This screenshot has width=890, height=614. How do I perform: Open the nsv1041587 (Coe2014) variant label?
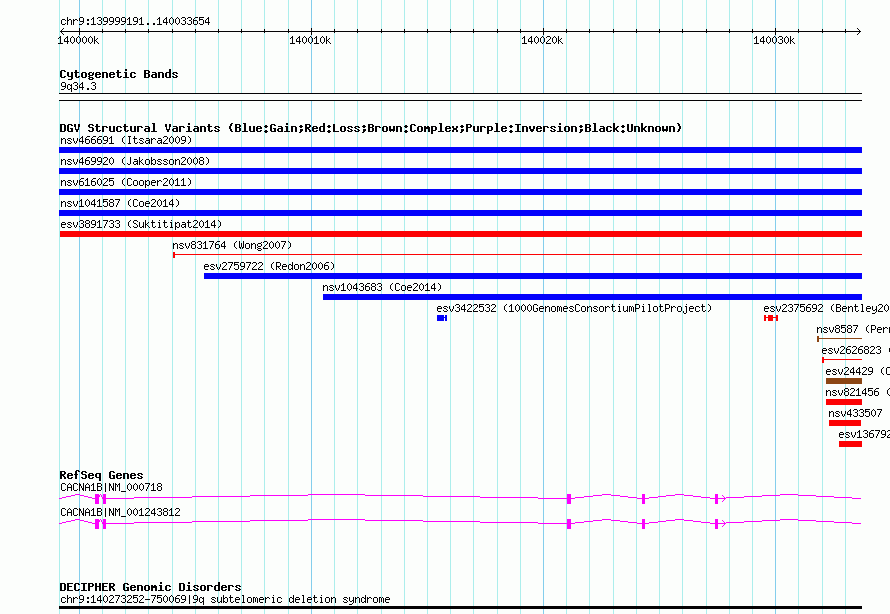(120, 203)
